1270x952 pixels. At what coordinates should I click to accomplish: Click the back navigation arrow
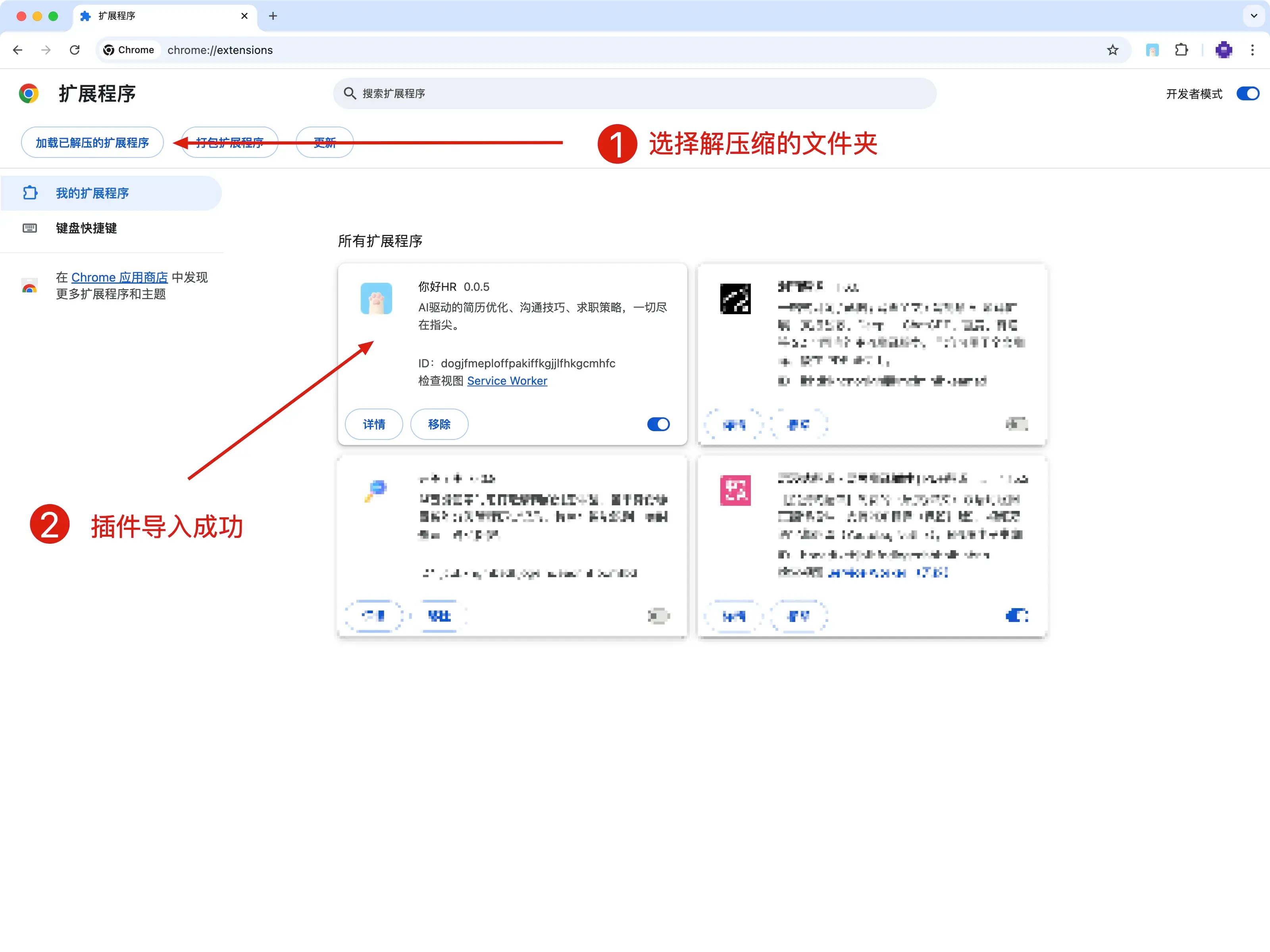18,50
